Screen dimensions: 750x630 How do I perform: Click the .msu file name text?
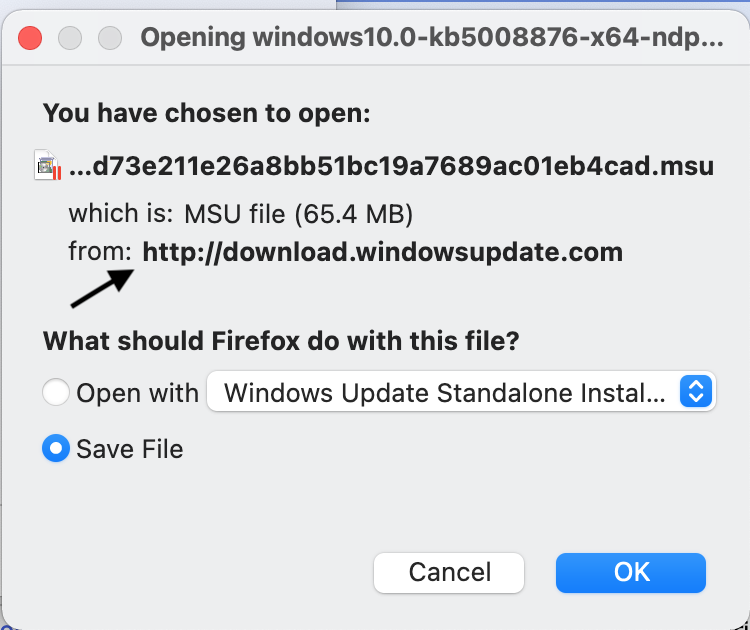391,167
